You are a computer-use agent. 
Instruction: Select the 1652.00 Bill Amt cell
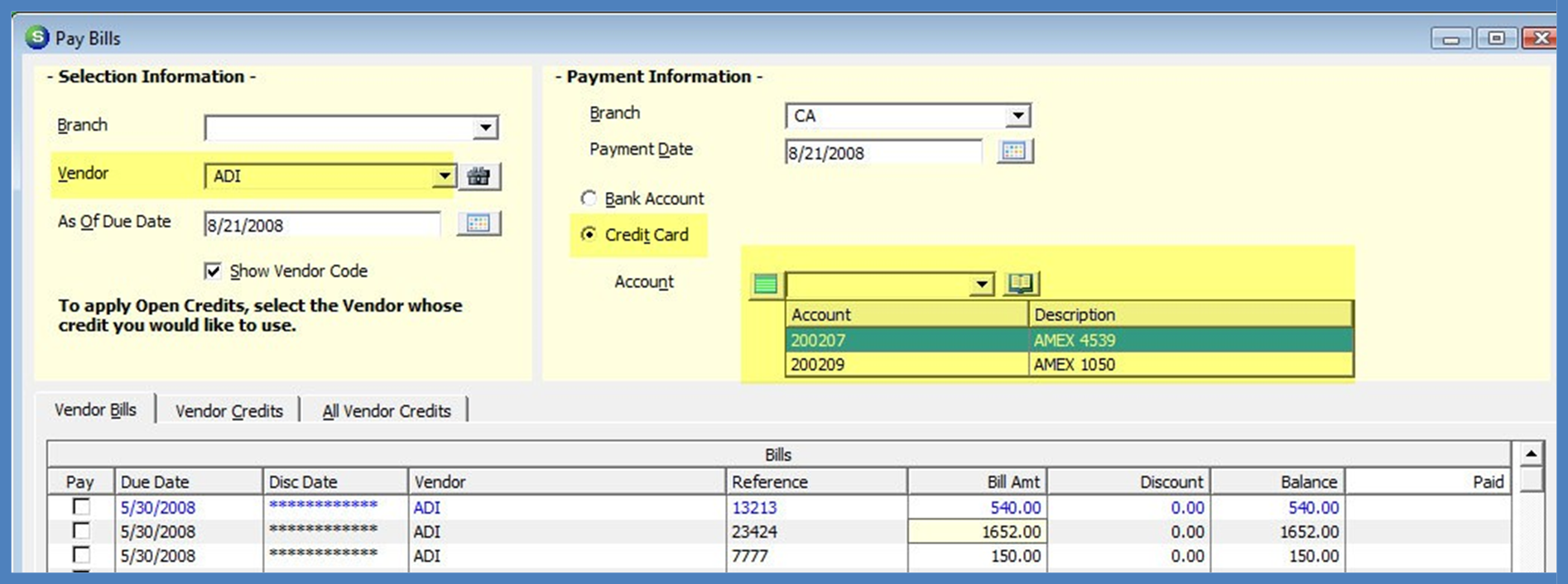tap(978, 531)
